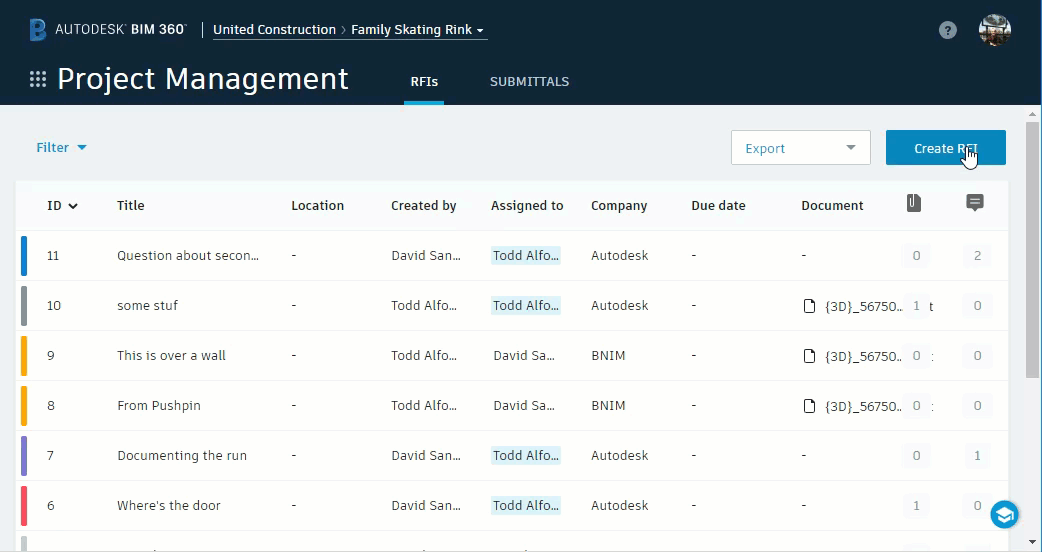Click the orange status bar of RFI 9
Screen dimensions: 1042x552
(x=24, y=356)
